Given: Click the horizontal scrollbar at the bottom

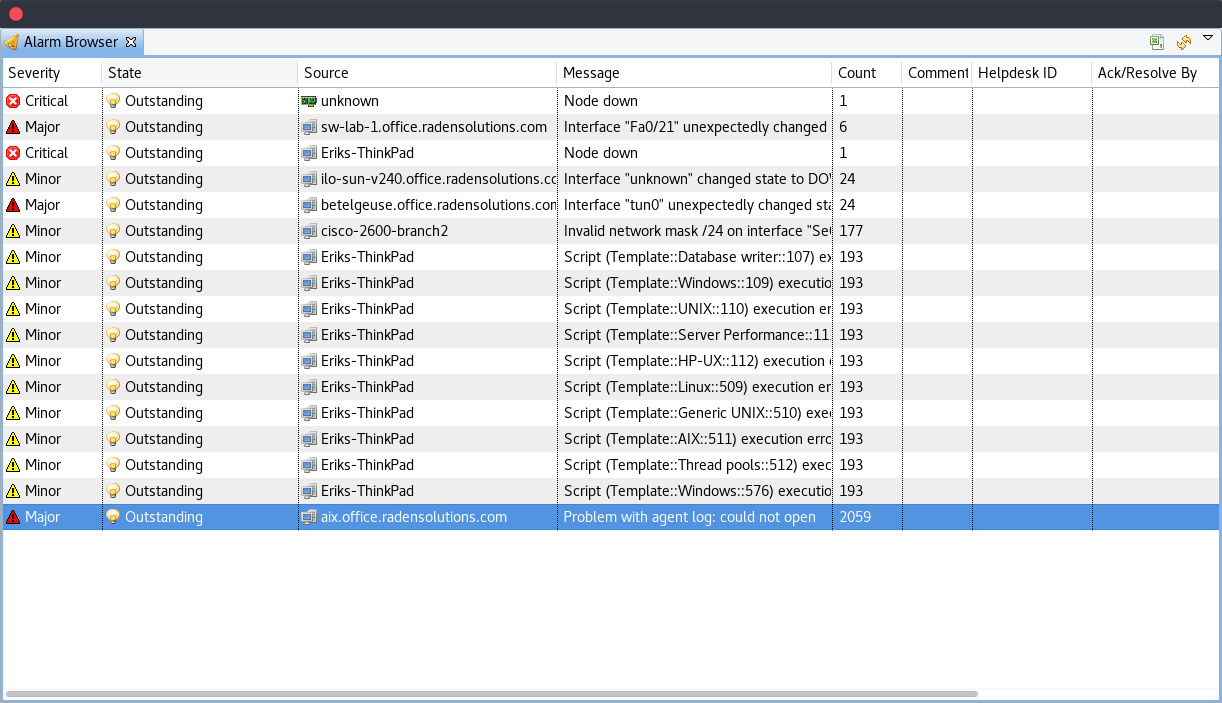Looking at the screenshot, I should point(490,693).
